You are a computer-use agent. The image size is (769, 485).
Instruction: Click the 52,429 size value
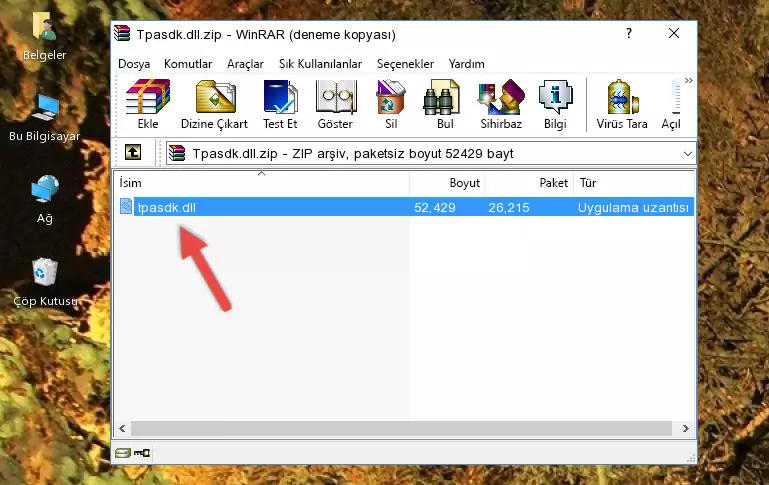click(x=435, y=207)
